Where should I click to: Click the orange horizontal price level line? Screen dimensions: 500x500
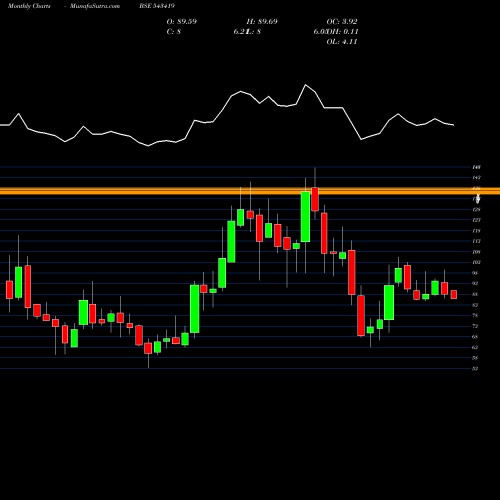tap(250, 191)
